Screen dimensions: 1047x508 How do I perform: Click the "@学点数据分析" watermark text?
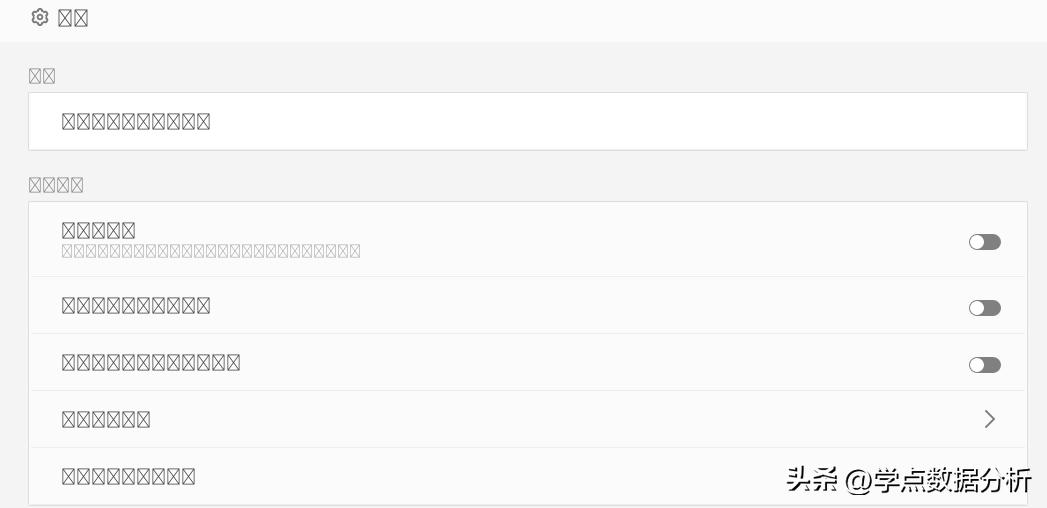click(939, 481)
